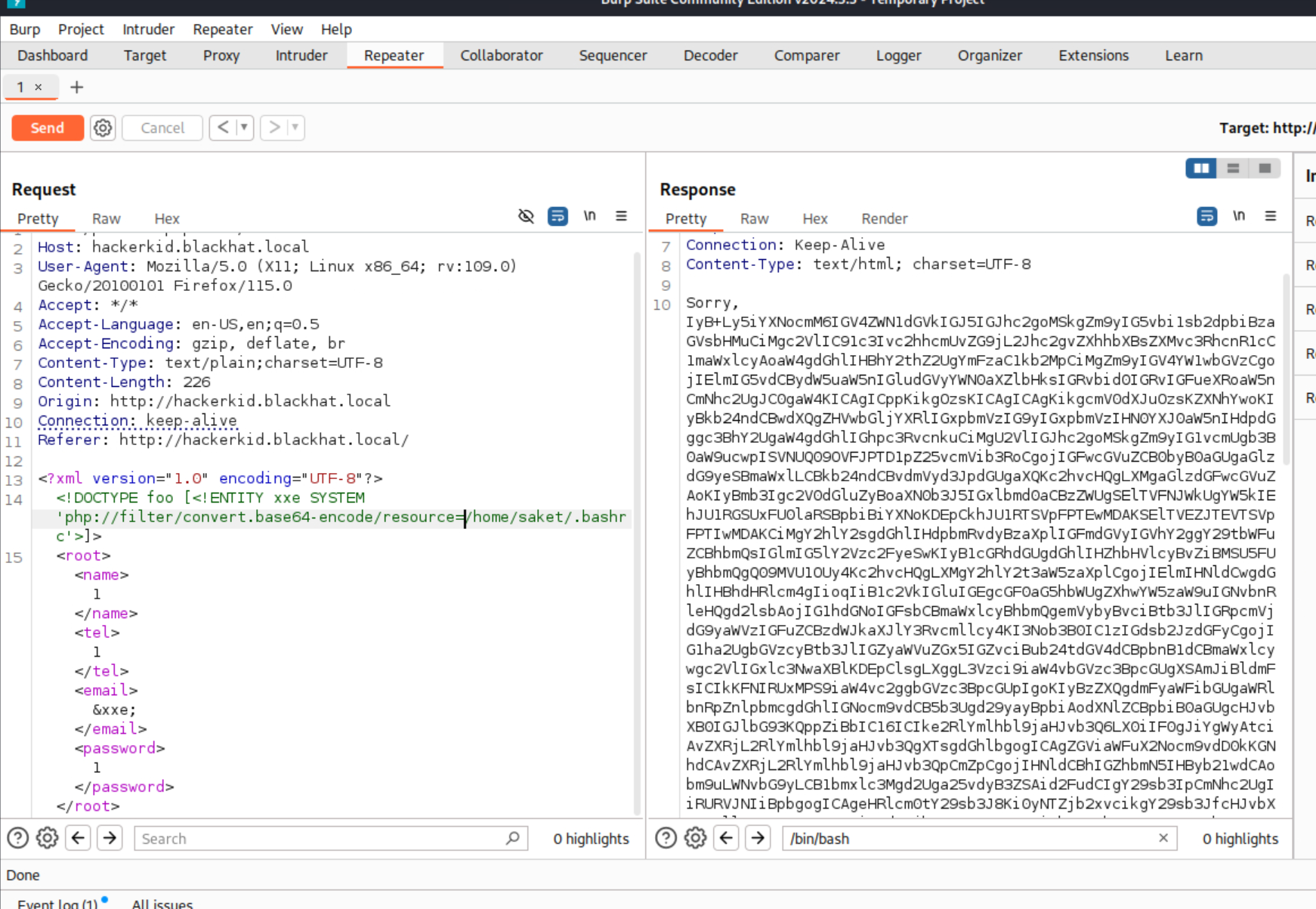Open the View menu
This screenshot has height=909, width=1316.
(x=287, y=29)
